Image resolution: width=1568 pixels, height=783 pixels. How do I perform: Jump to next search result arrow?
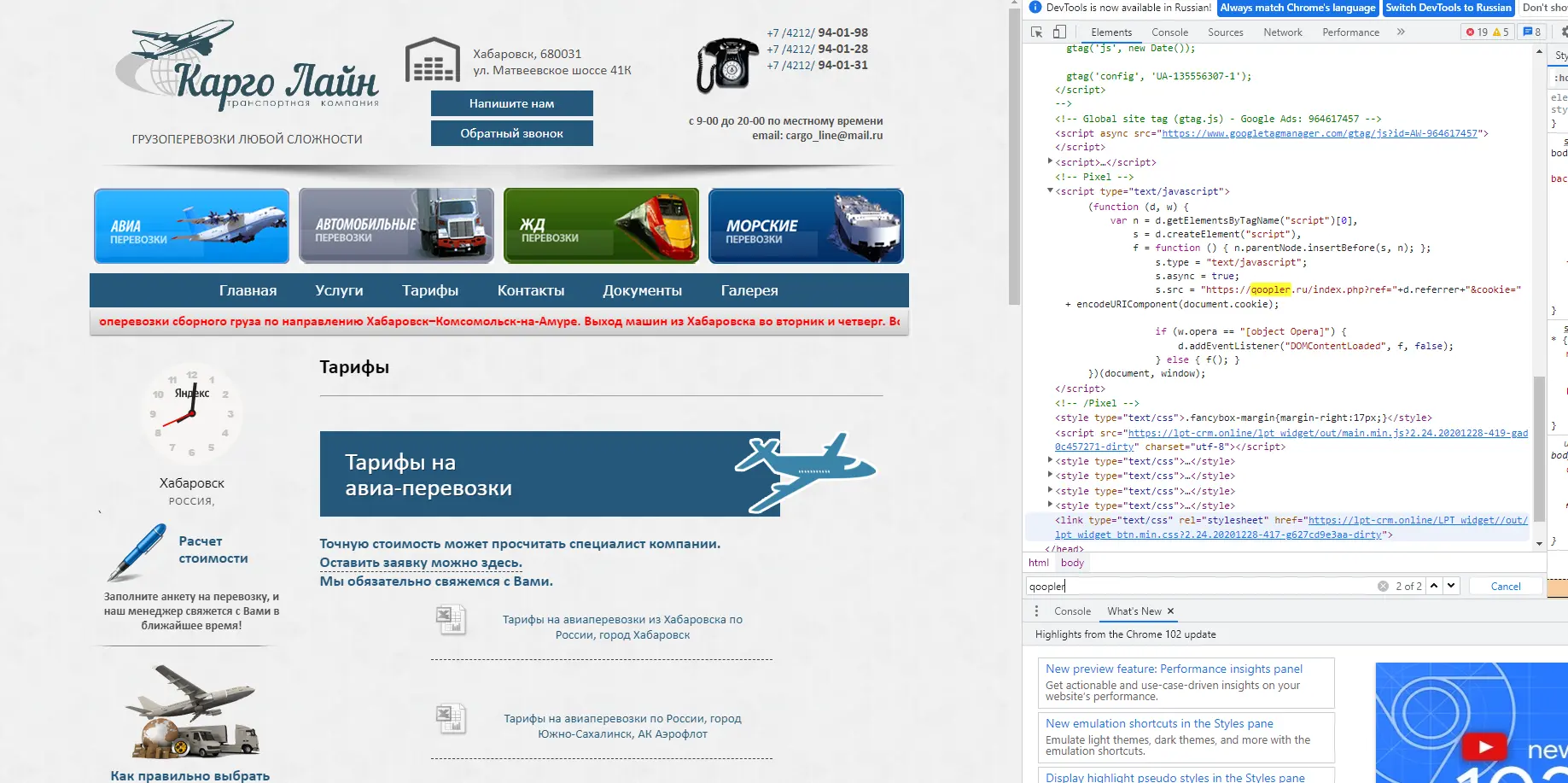[1451, 586]
